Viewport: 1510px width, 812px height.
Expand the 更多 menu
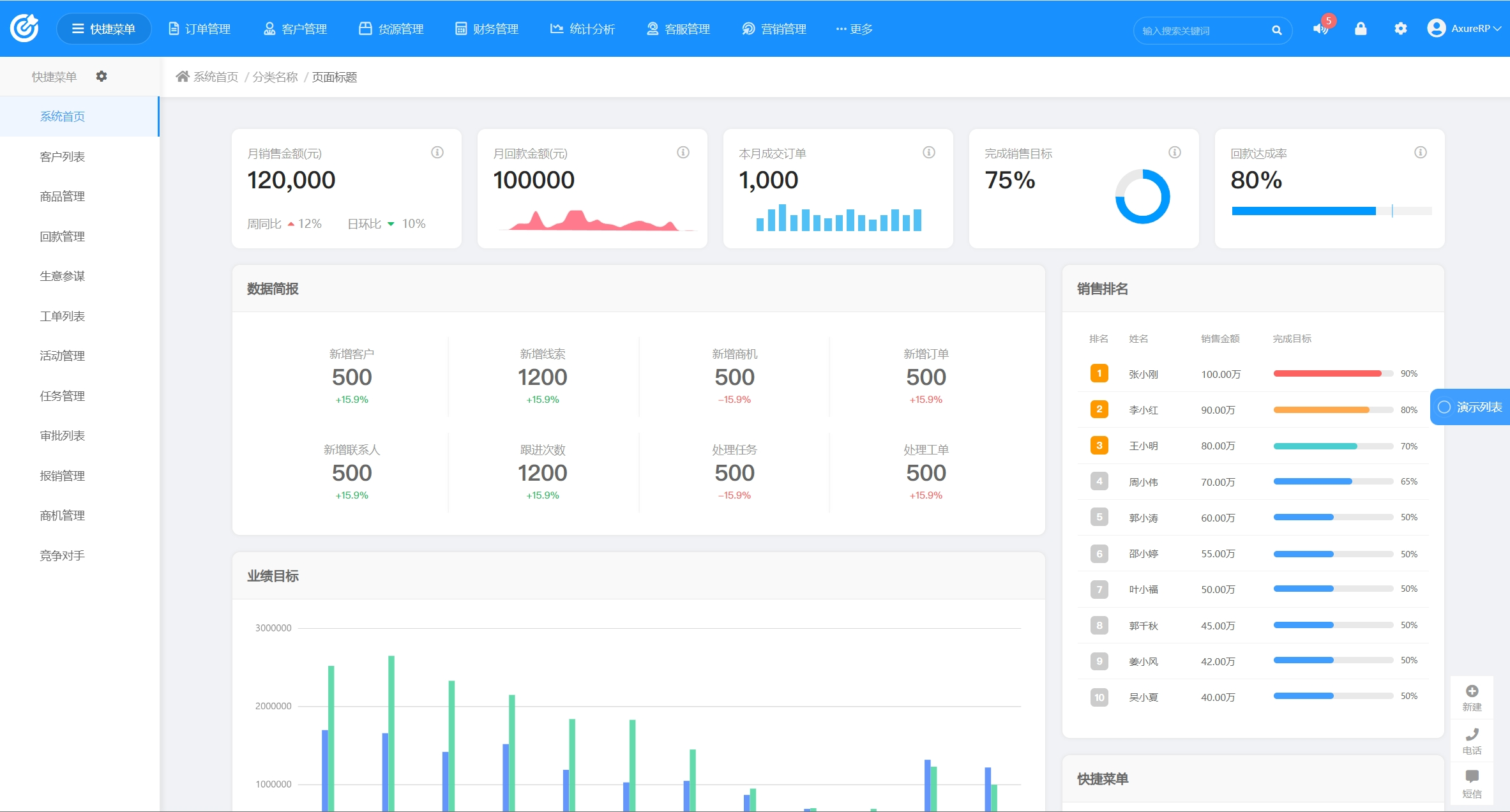(x=854, y=29)
